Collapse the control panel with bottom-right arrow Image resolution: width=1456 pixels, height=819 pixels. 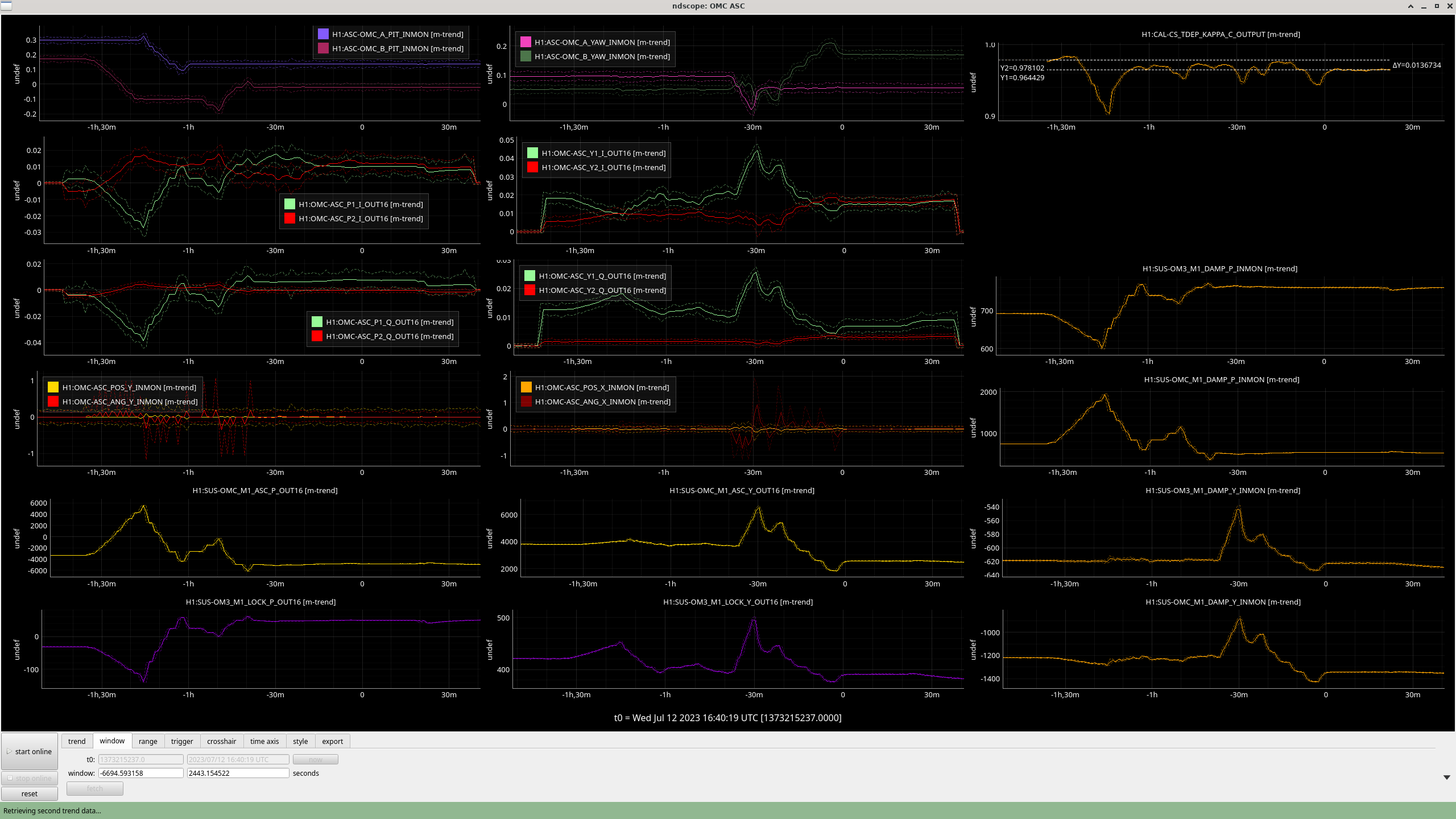click(1446, 777)
